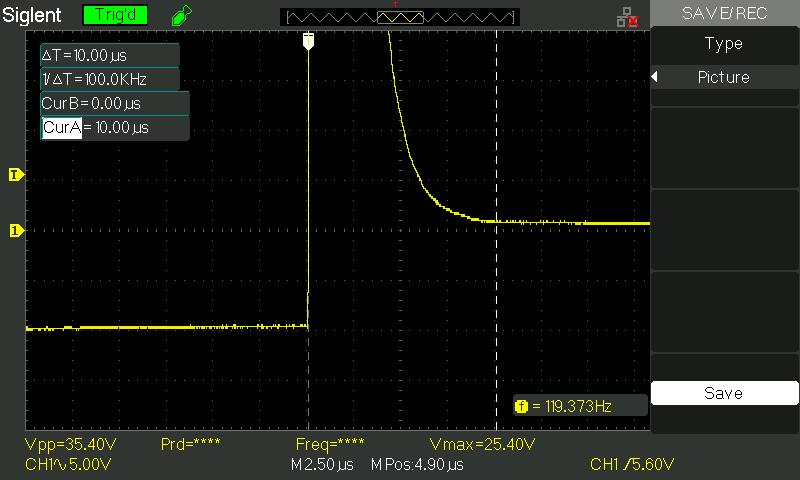The image size is (800, 480).
Task: Select the yellow trigger level T marker
Action: (x=15, y=175)
